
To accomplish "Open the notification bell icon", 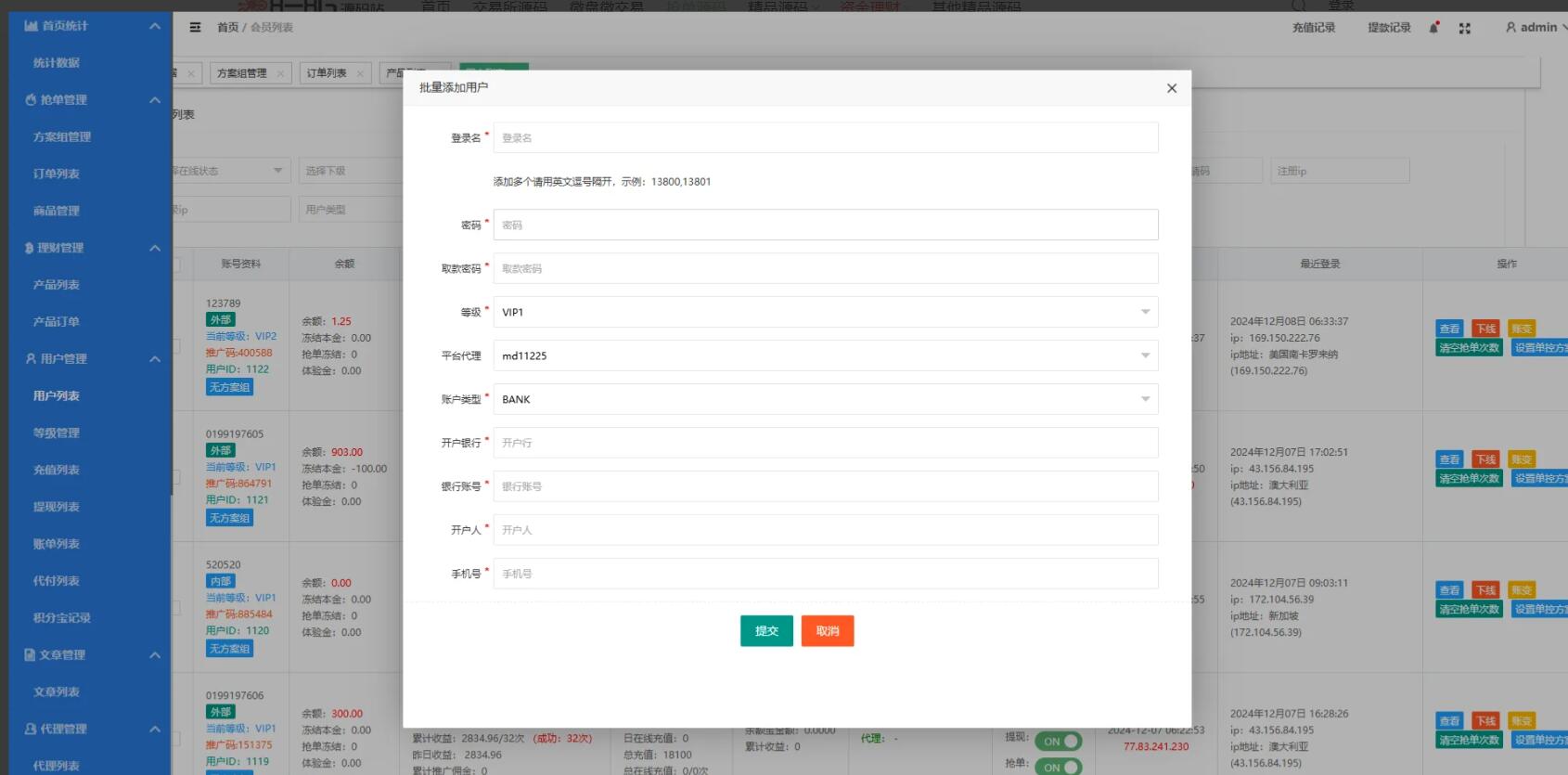I will click(x=1434, y=28).
